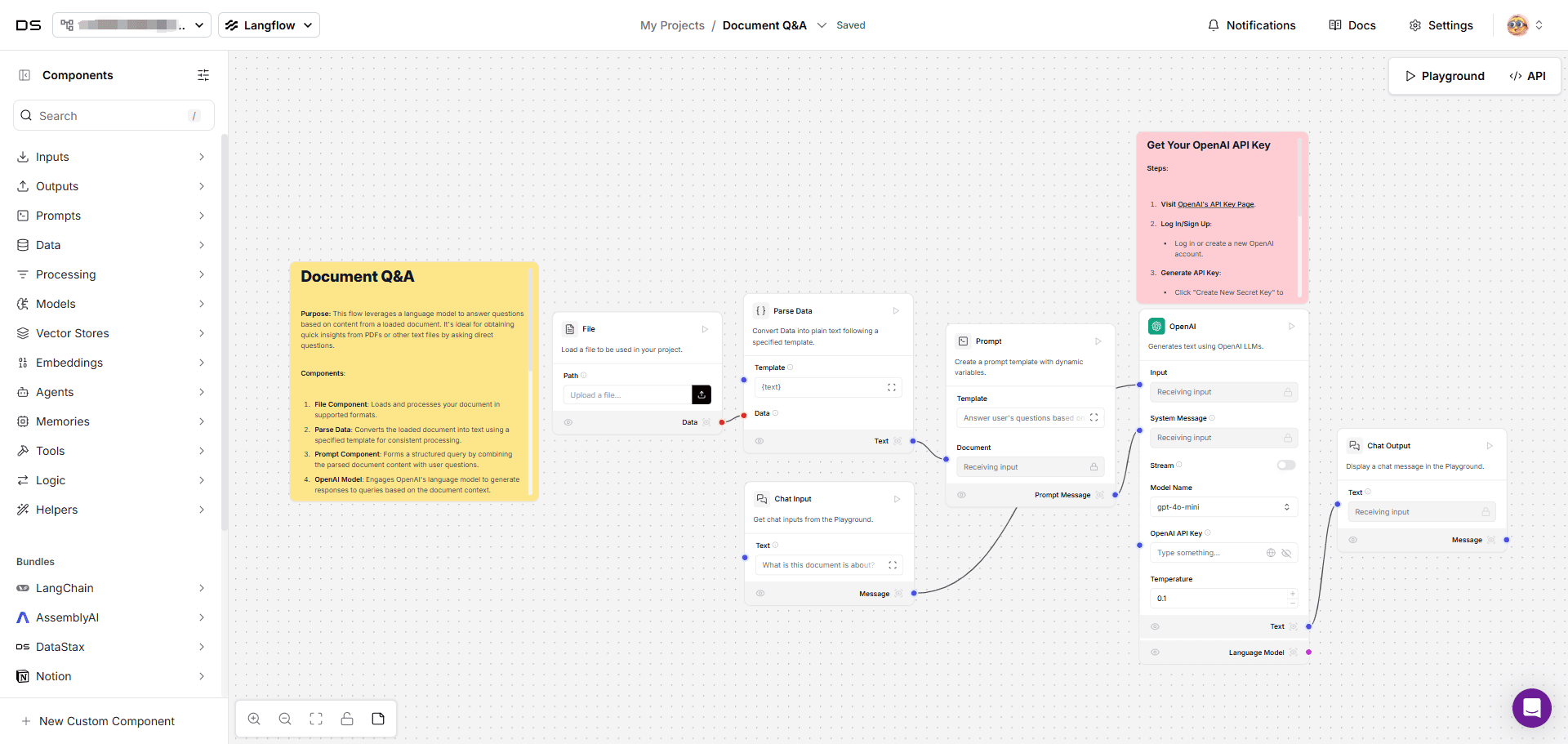Open Notifications in top bar

coord(1251,25)
